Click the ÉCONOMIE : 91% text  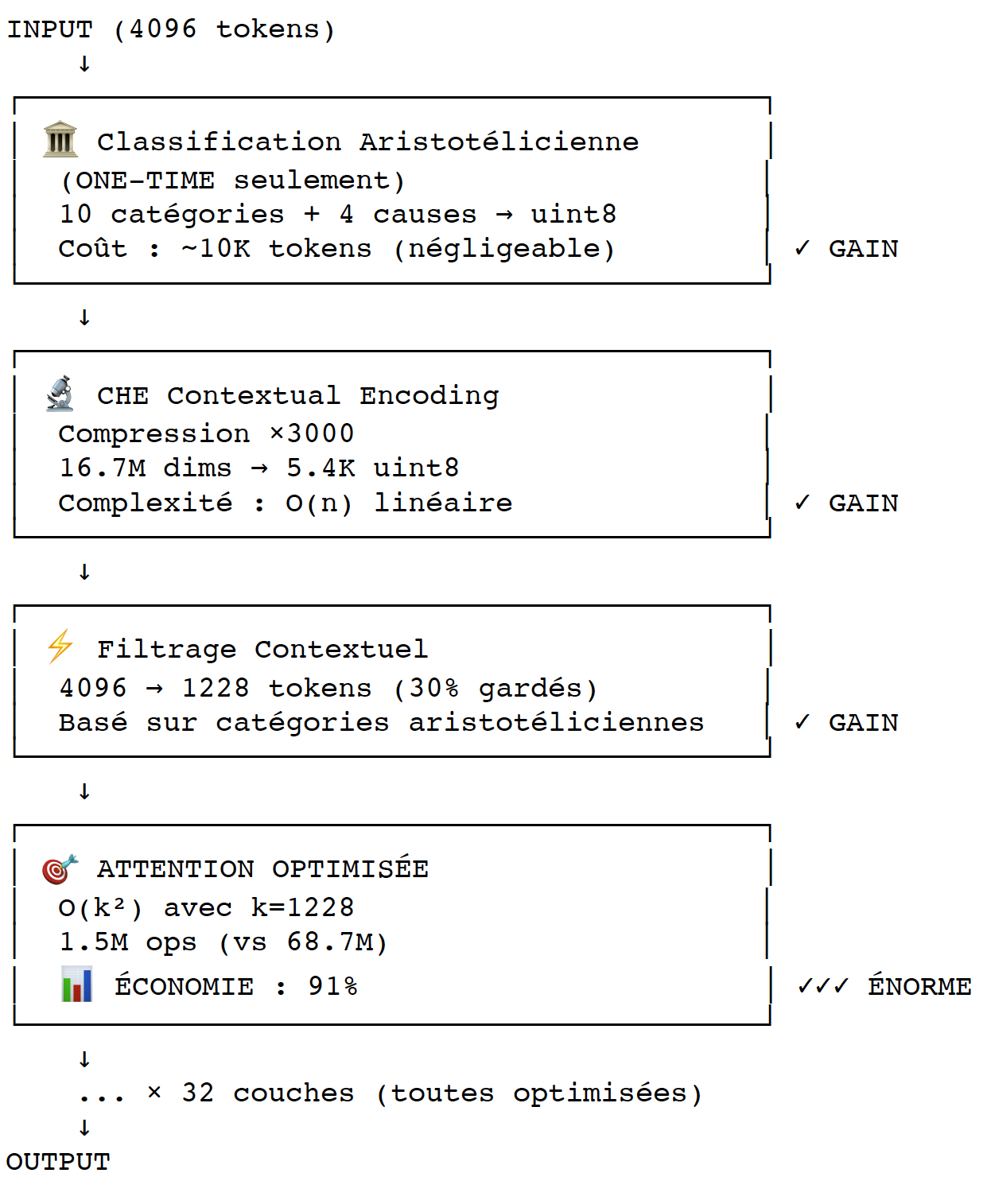tap(235, 986)
